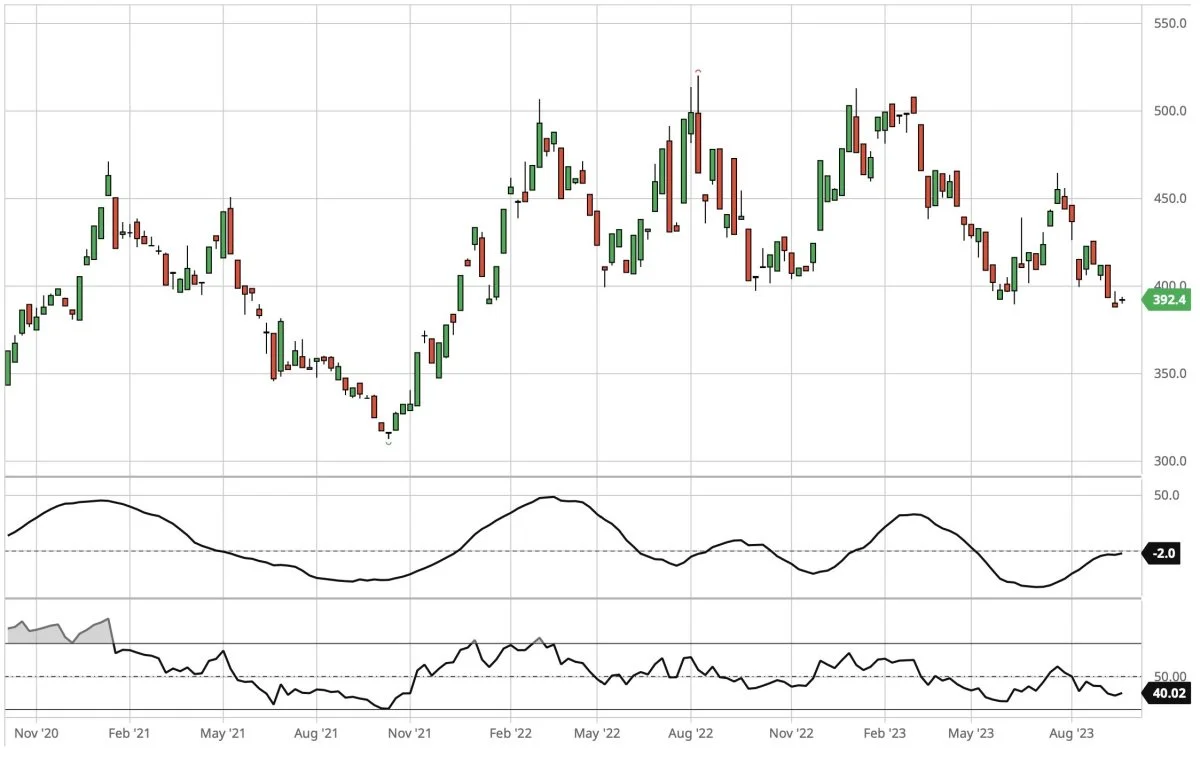This screenshot has height=757, width=1200.
Task: Click the May '21 time axis label
Action: coord(223,733)
